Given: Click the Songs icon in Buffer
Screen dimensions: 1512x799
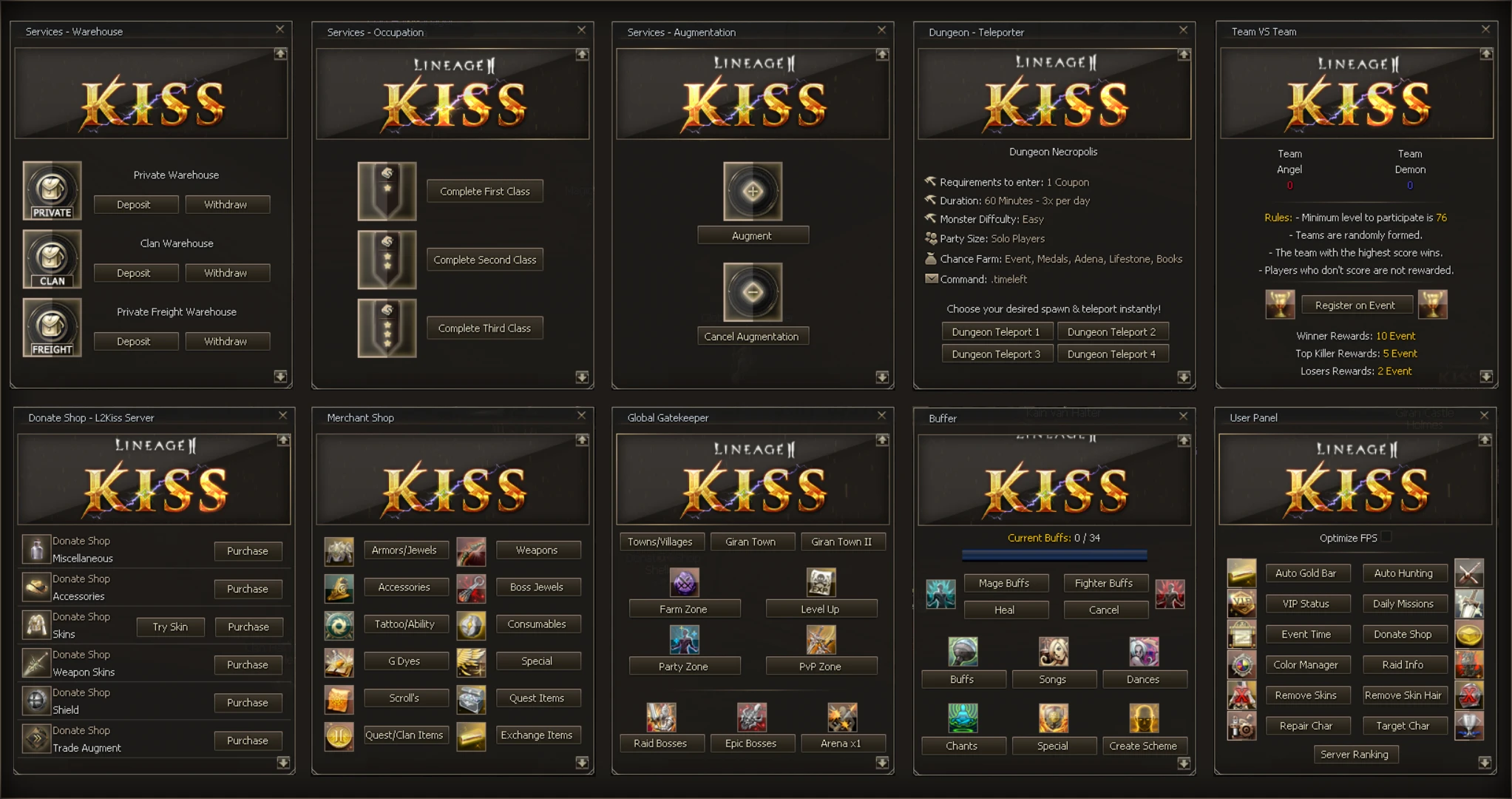Looking at the screenshot, I should pyautogui.click(x=1053, y=652).
